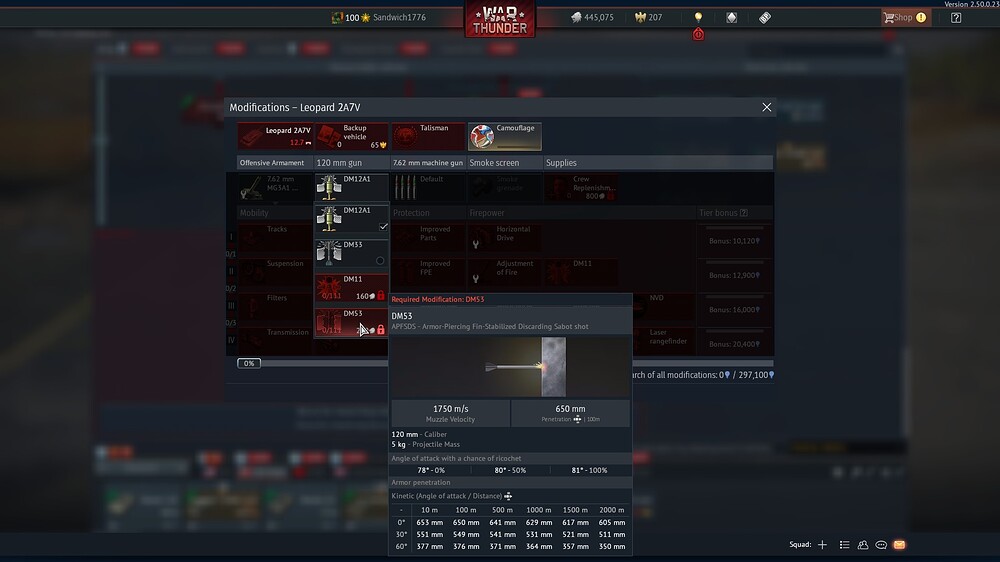Select the Adjustment of Fire modification
The height and width of the screenshot is (562, 1000).
(x=504, y=272)
